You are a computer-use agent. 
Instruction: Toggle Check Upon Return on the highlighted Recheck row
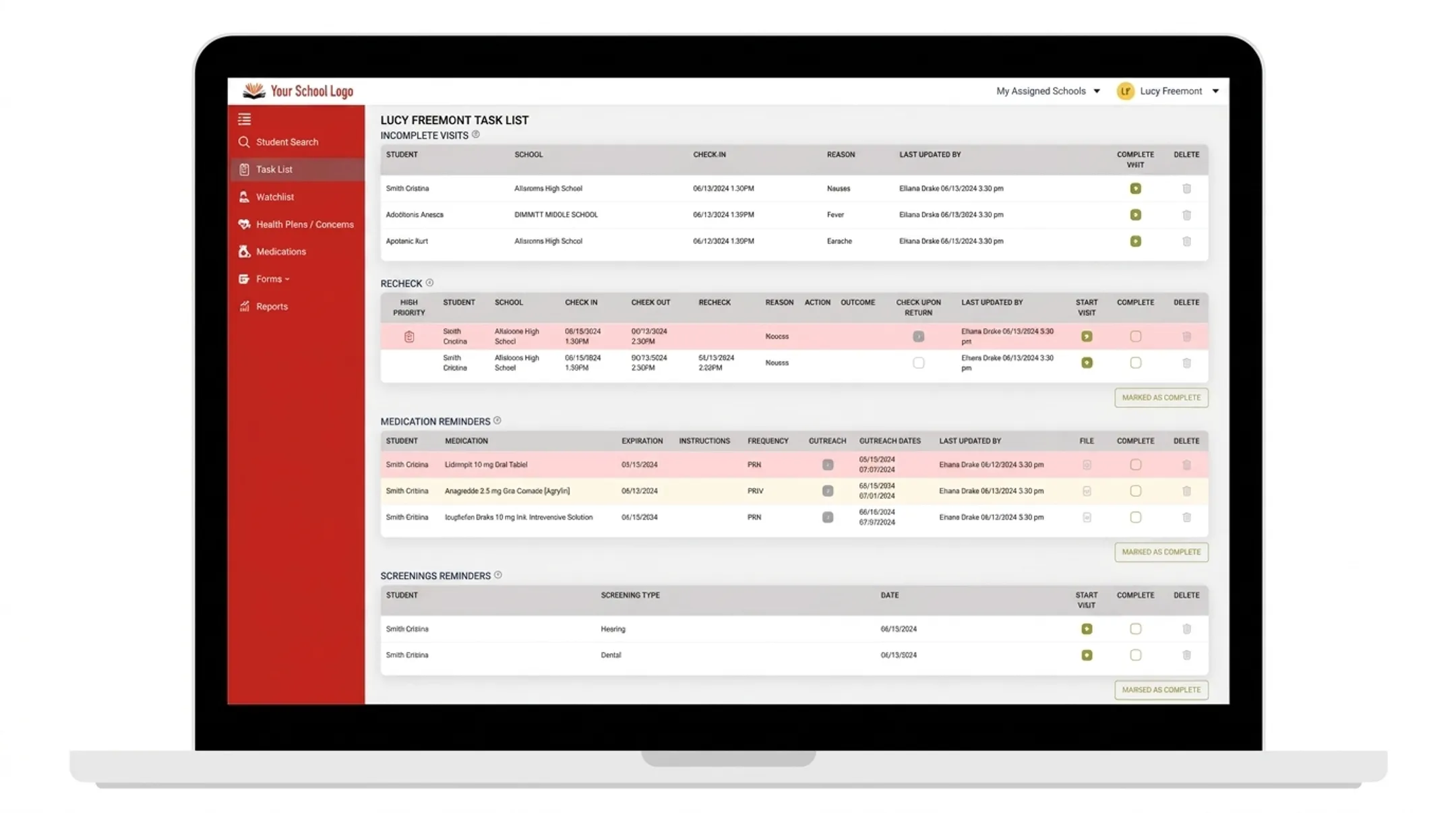click(918, 336)
